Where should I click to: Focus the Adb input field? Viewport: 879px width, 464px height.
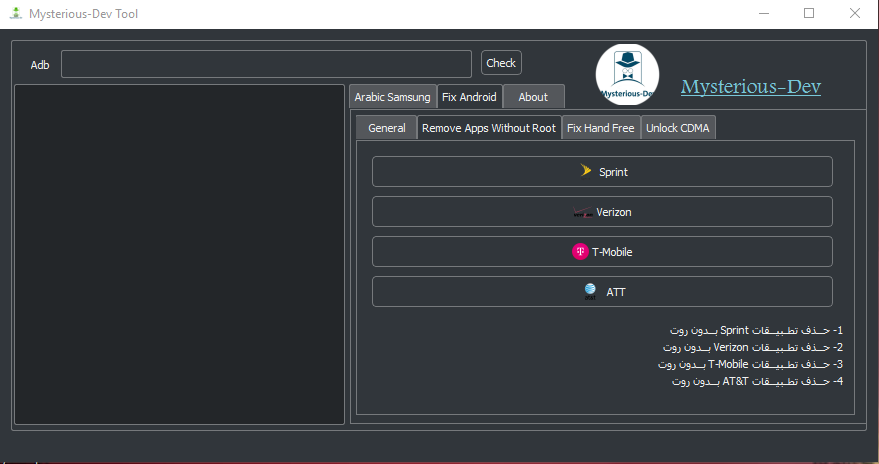click(266, 64)
